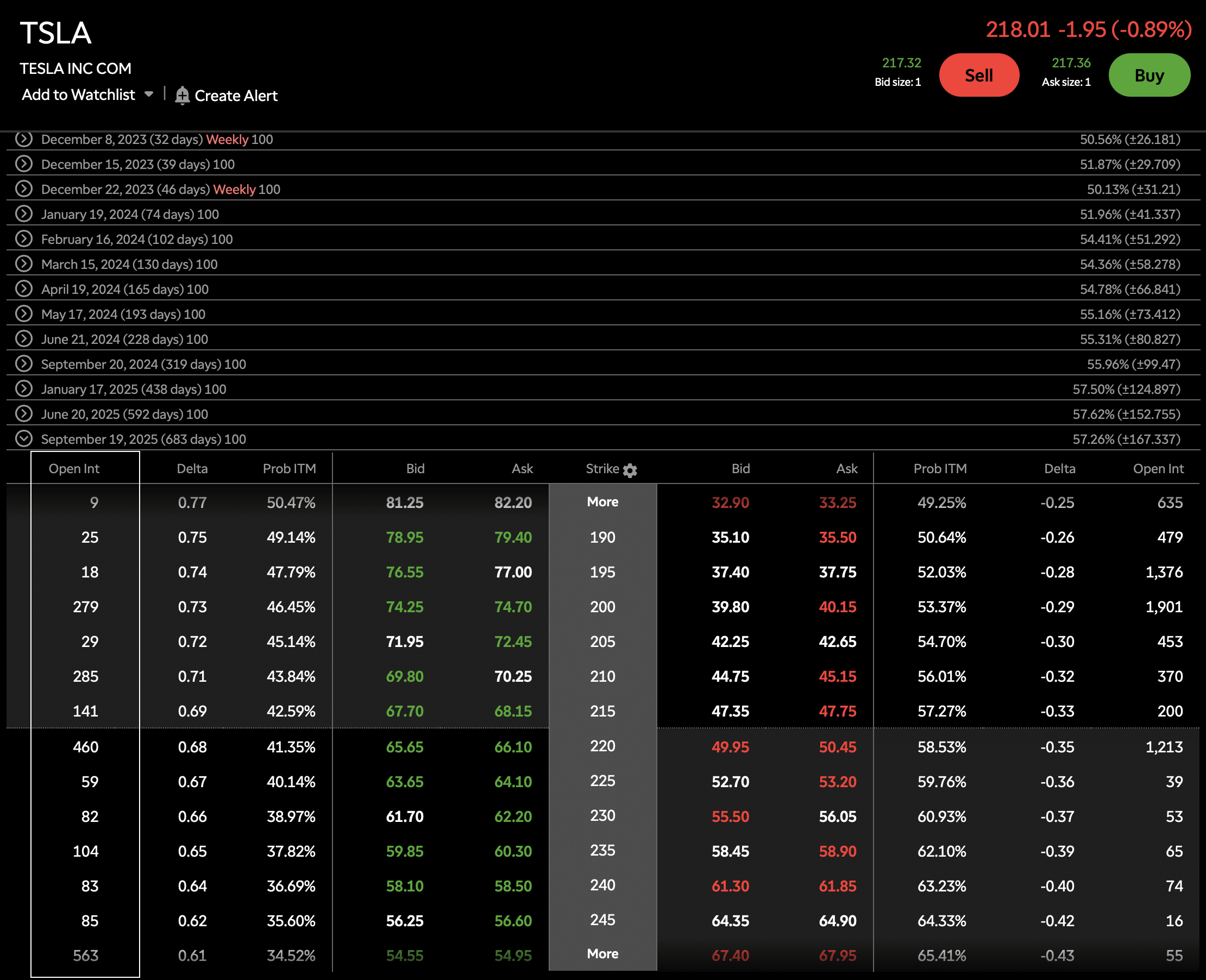Click the Strike column header
The width and height of the screenshot is (1206, 980).
(x=602, y=469)
